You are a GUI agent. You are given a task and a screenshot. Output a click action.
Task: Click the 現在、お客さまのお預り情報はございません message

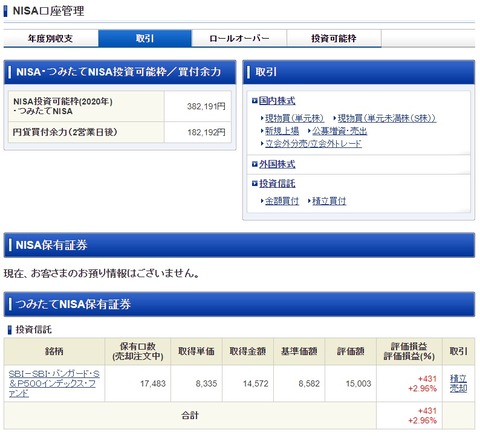[101, 274]
